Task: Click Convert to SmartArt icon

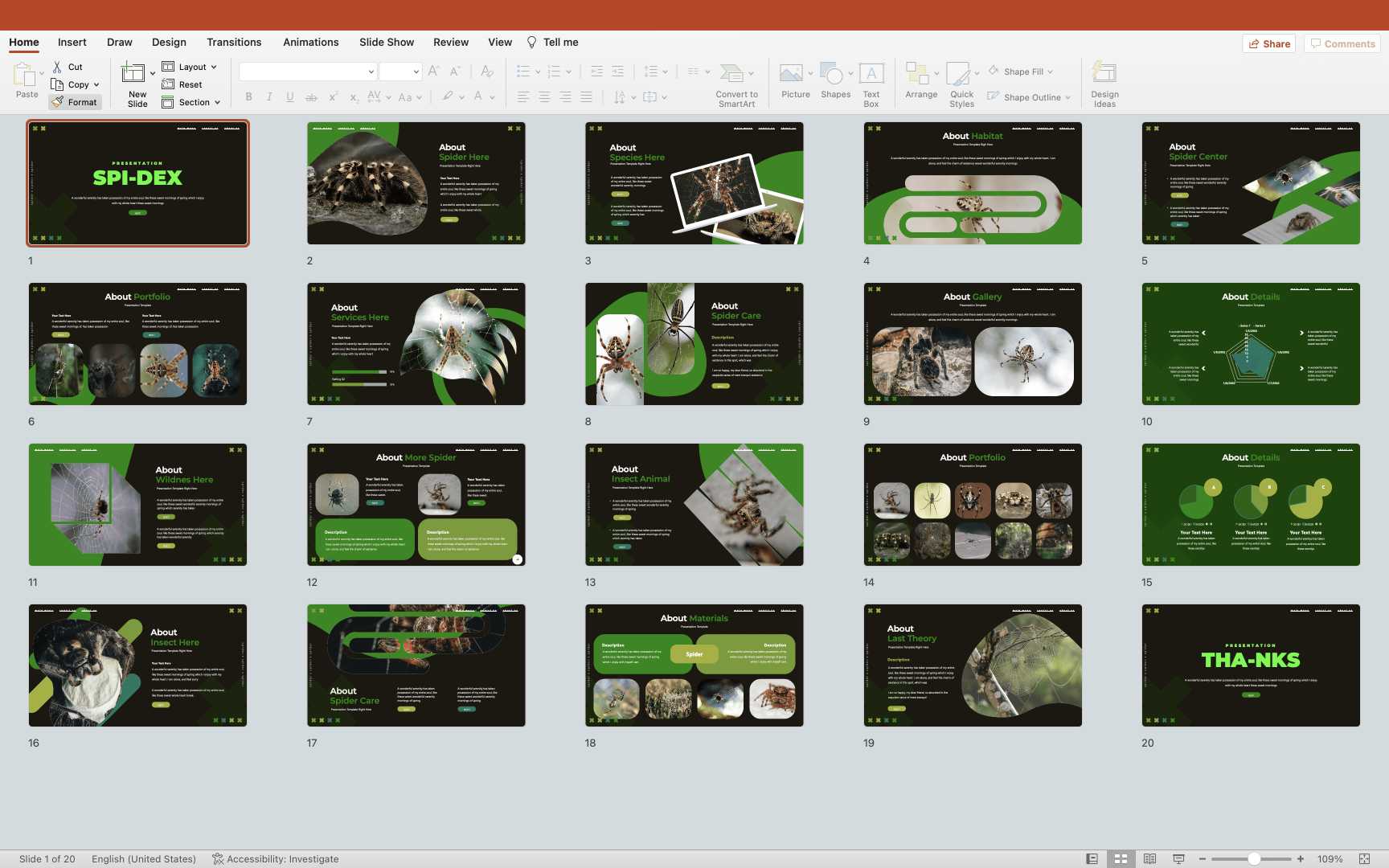Action: tap(732, 75)
